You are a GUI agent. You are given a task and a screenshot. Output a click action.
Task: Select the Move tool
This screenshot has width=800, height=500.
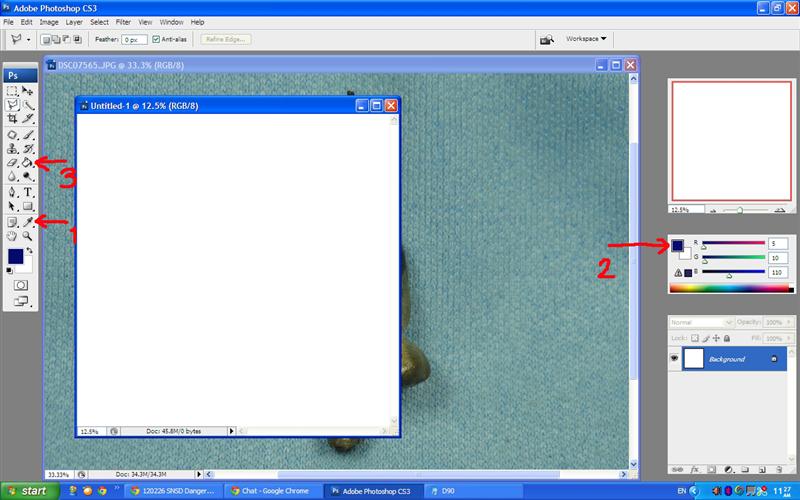pos(28,90)
